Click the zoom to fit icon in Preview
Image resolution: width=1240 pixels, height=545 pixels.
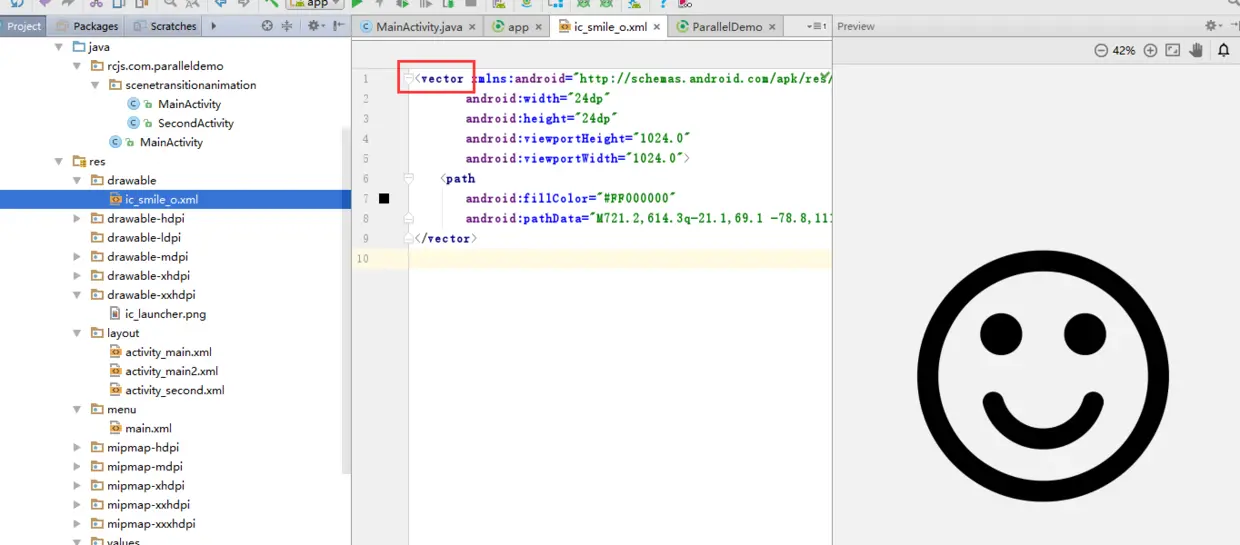click(1173, 50)
